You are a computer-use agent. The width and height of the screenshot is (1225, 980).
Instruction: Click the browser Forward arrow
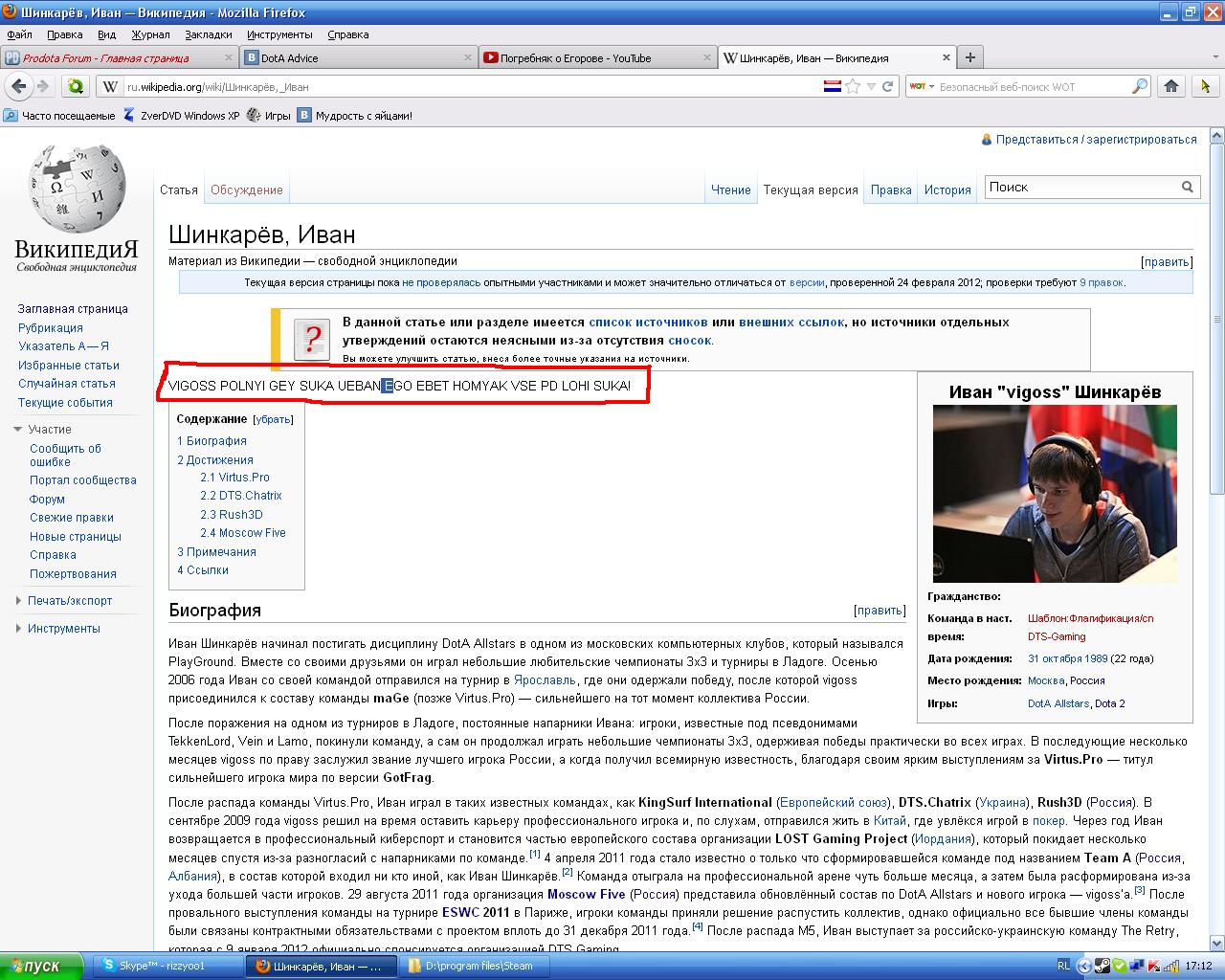[x=43, y=86]
